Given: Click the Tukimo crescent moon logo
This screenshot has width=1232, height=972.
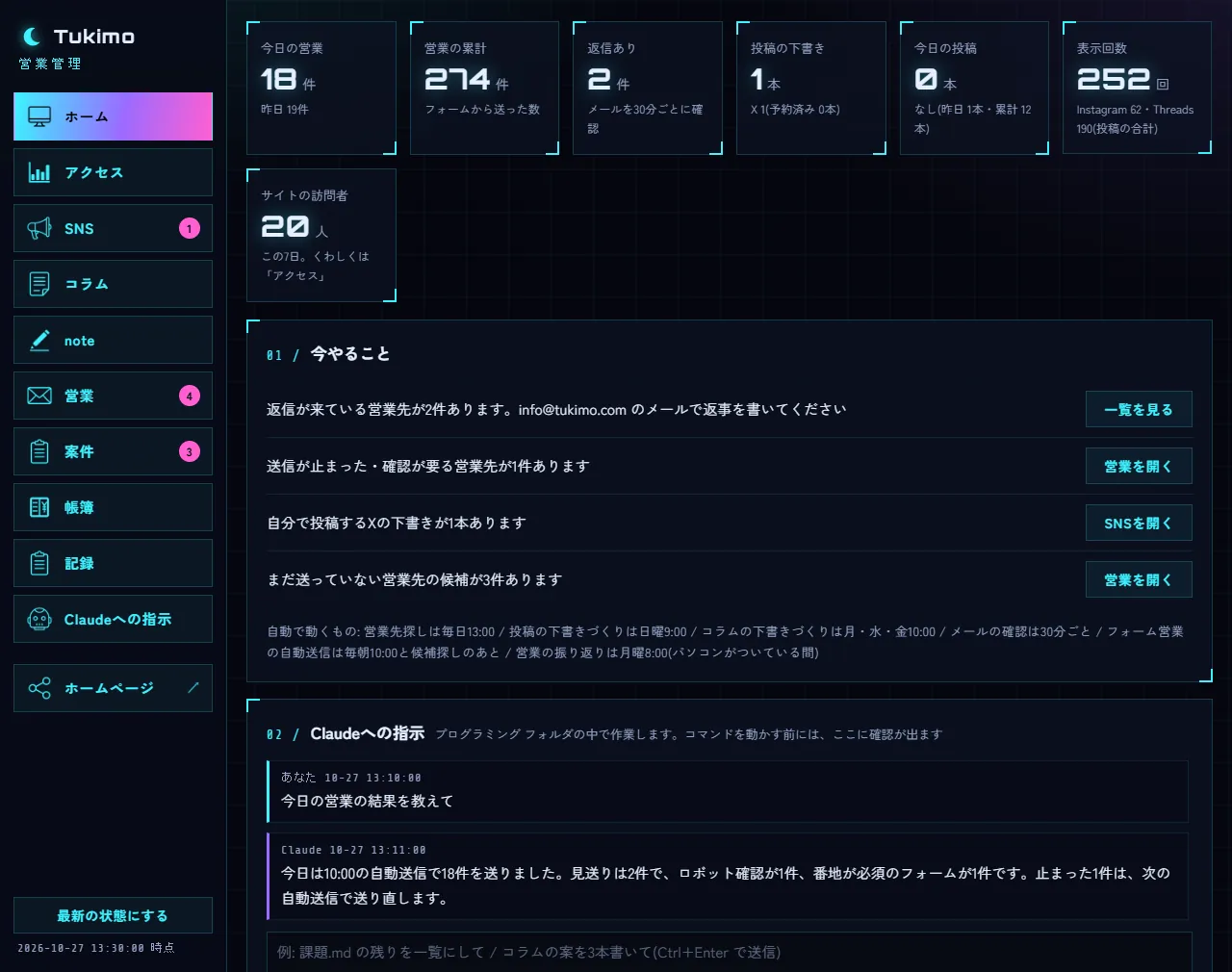Looking at the screenshot, I should (32, 37).
